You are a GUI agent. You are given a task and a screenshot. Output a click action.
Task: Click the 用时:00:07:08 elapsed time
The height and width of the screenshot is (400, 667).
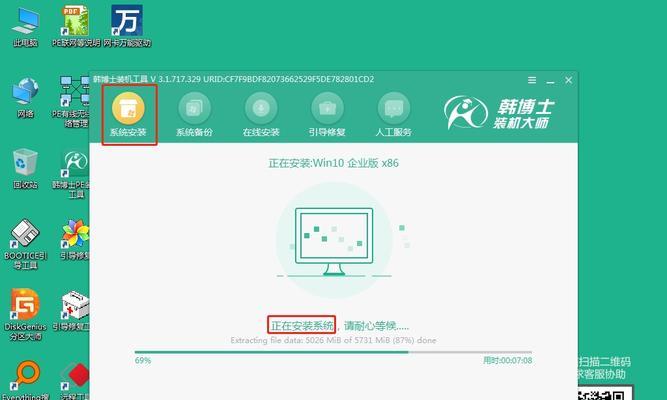[507, 360]
